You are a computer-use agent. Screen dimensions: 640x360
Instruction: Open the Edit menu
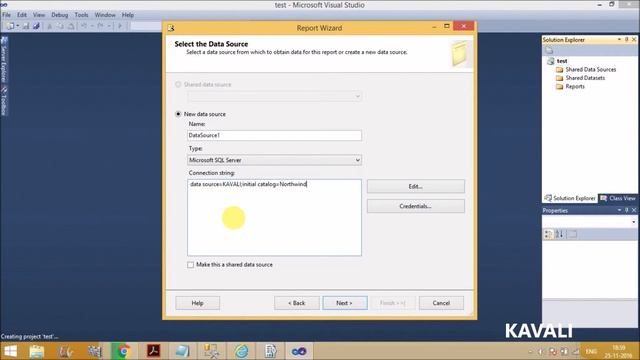(22, 15)
